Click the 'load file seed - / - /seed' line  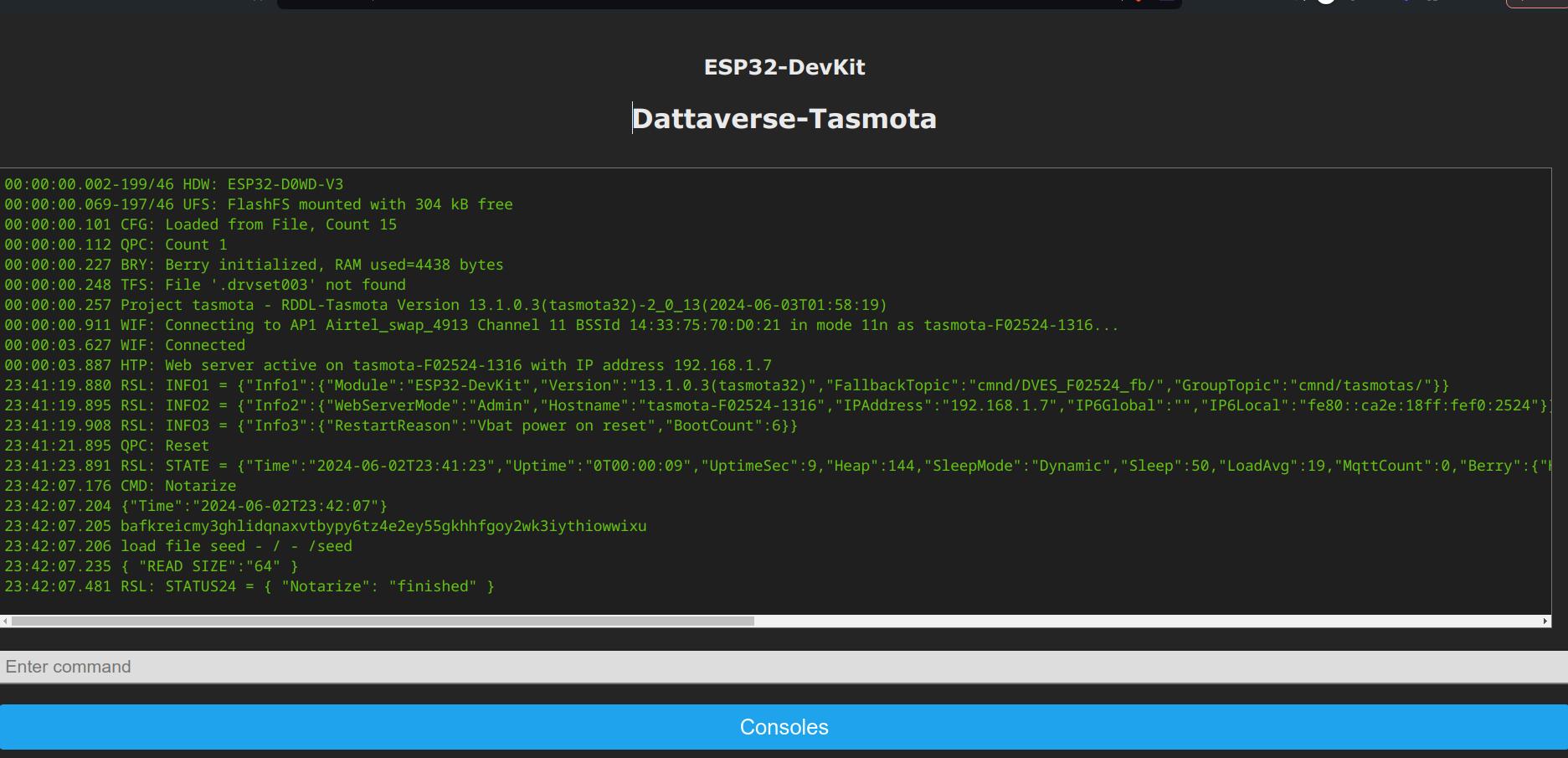click(178, 546)
